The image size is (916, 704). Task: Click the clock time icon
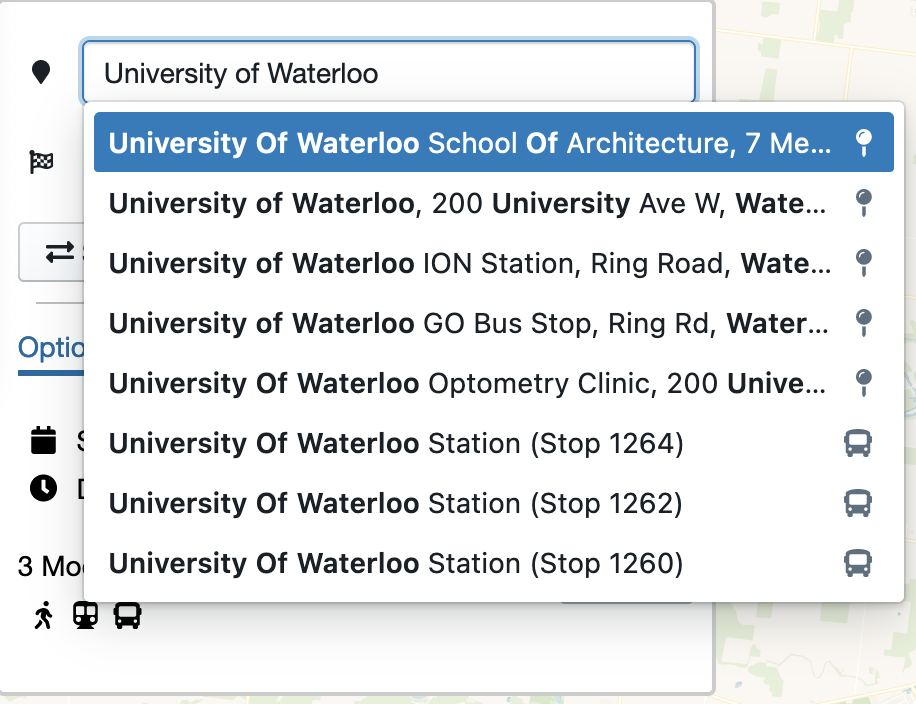(x=43, y=488)
